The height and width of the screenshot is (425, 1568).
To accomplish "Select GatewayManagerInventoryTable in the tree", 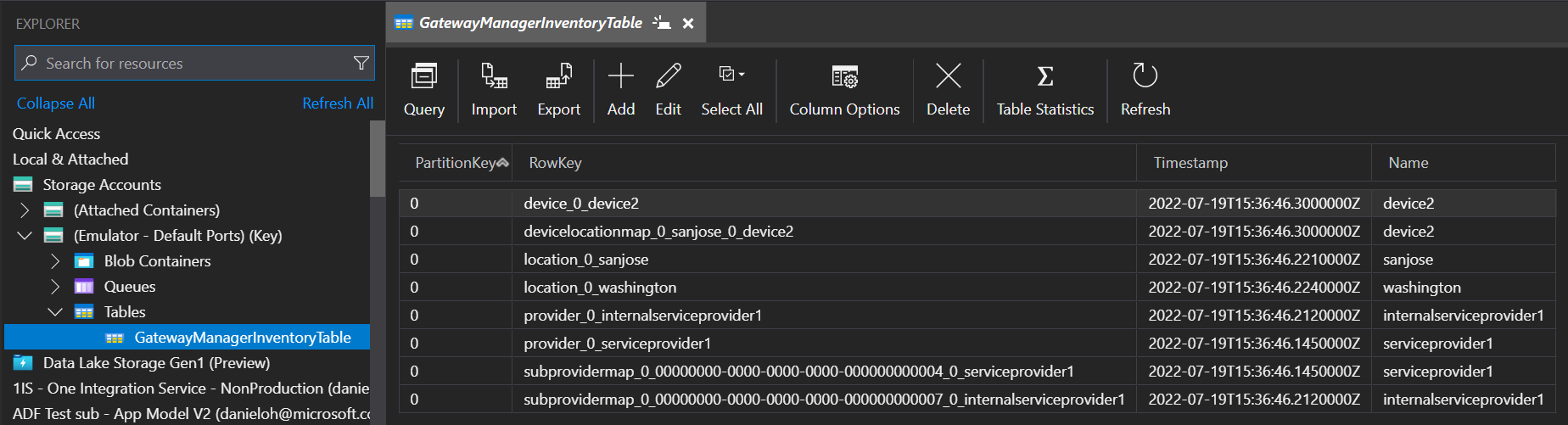I will click(x=187, y=337).
